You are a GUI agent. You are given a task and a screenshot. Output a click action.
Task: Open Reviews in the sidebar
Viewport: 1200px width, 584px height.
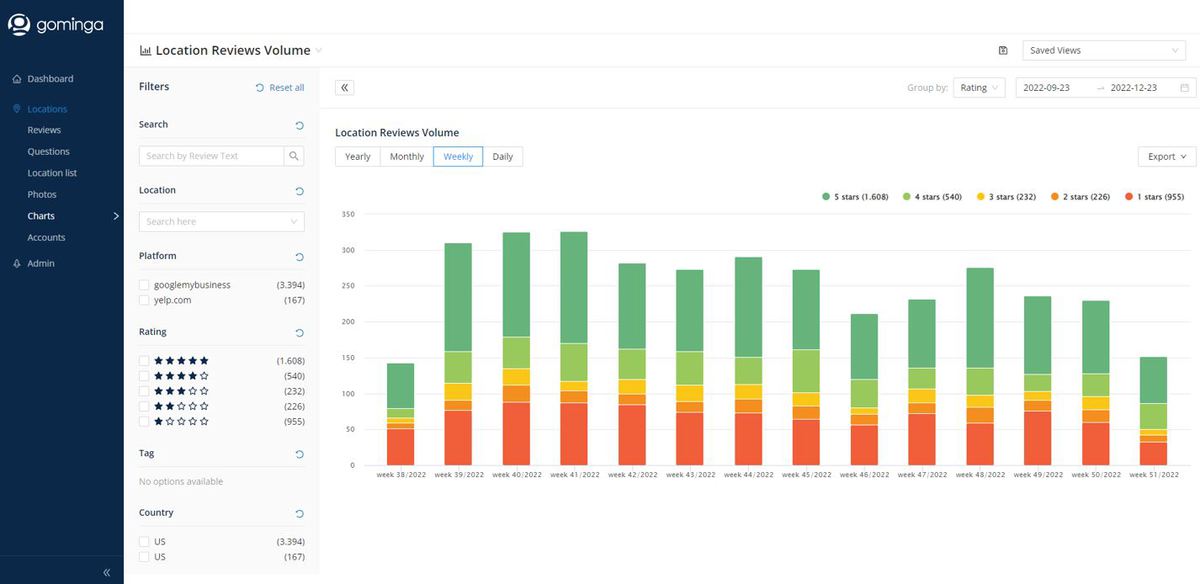(x=44, y=130)
